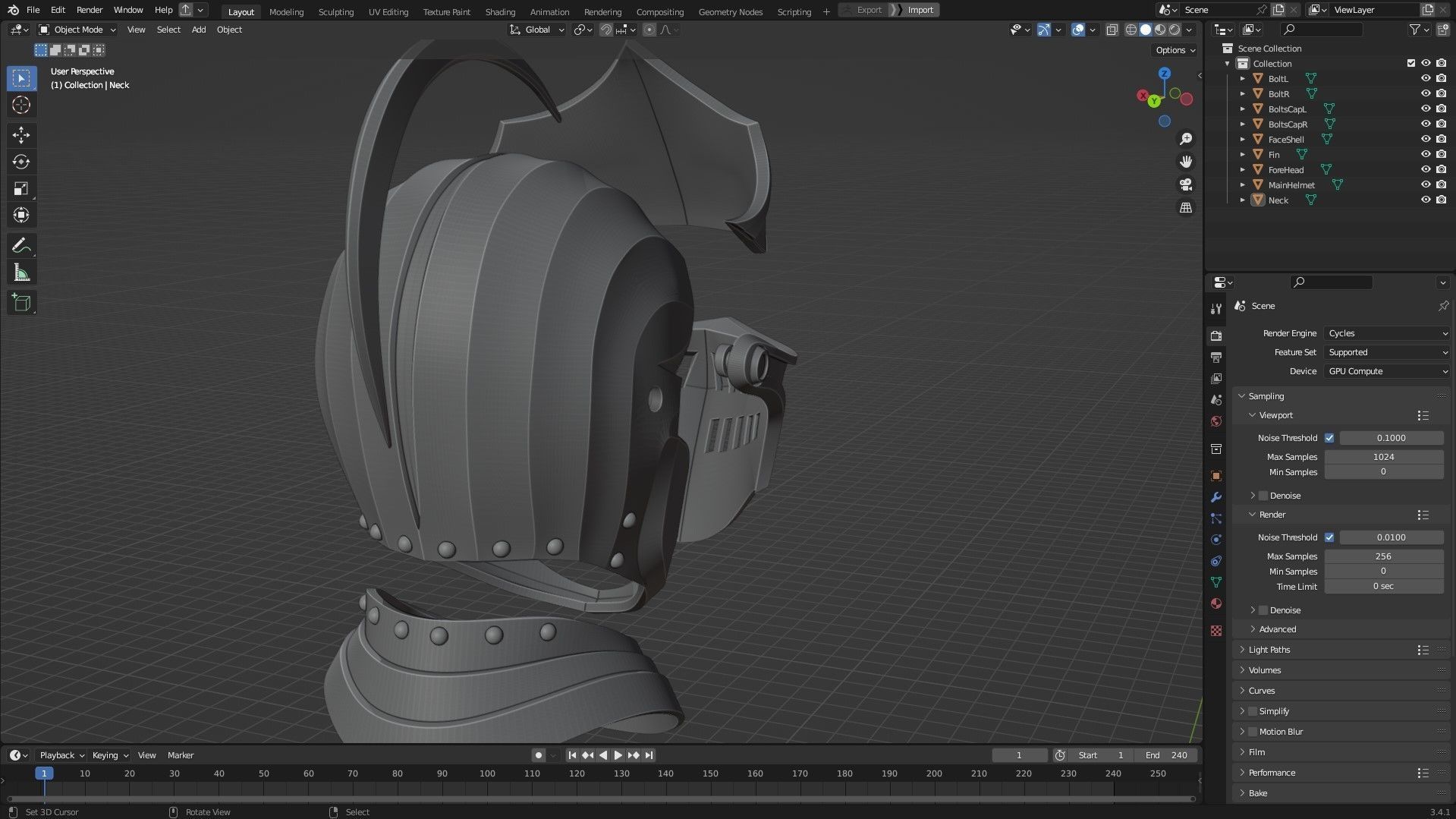Viewport: 1456px width, 819px height.
Task: Open Global transform orientation dropdown
Action: coord(537,30)
